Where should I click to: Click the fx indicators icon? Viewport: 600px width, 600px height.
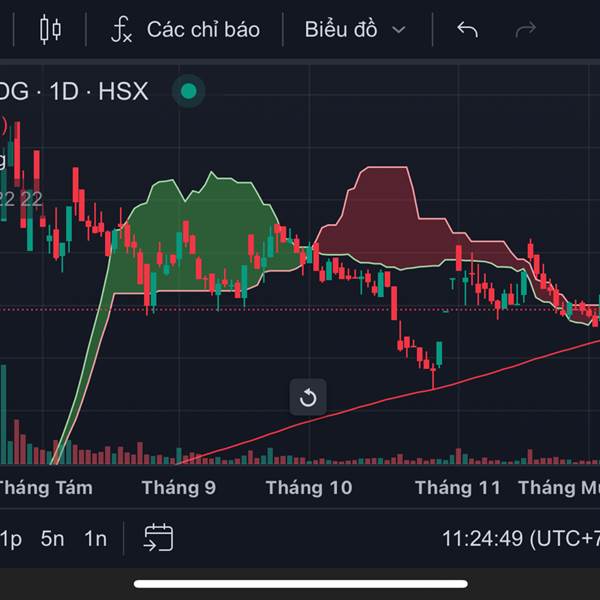[121, 30]
